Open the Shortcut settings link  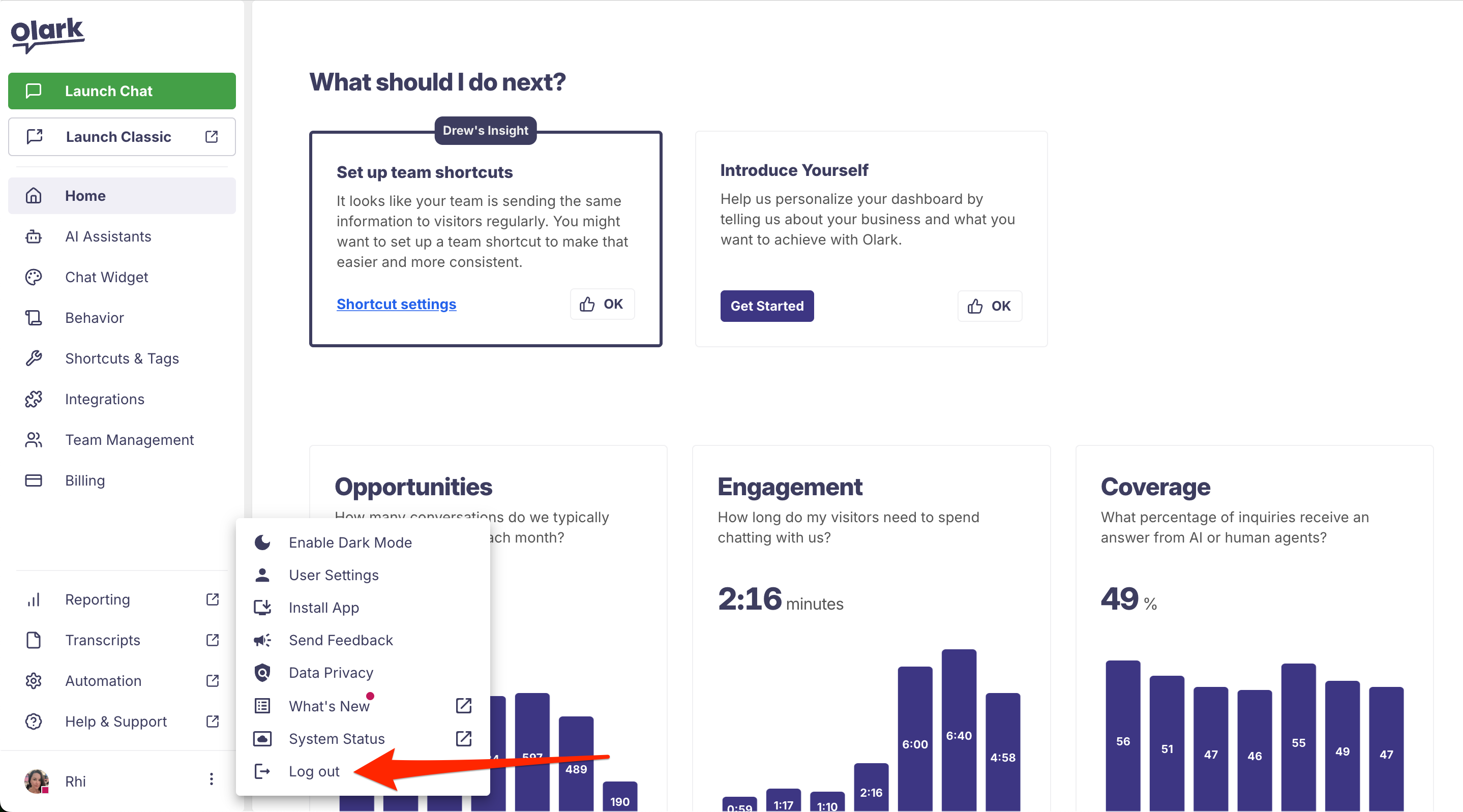396,305
